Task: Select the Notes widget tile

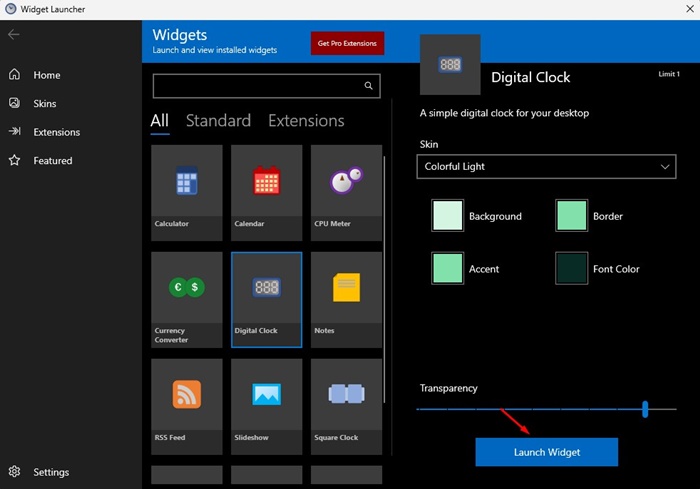Action: pyautogui.click(x=346, y=300)
